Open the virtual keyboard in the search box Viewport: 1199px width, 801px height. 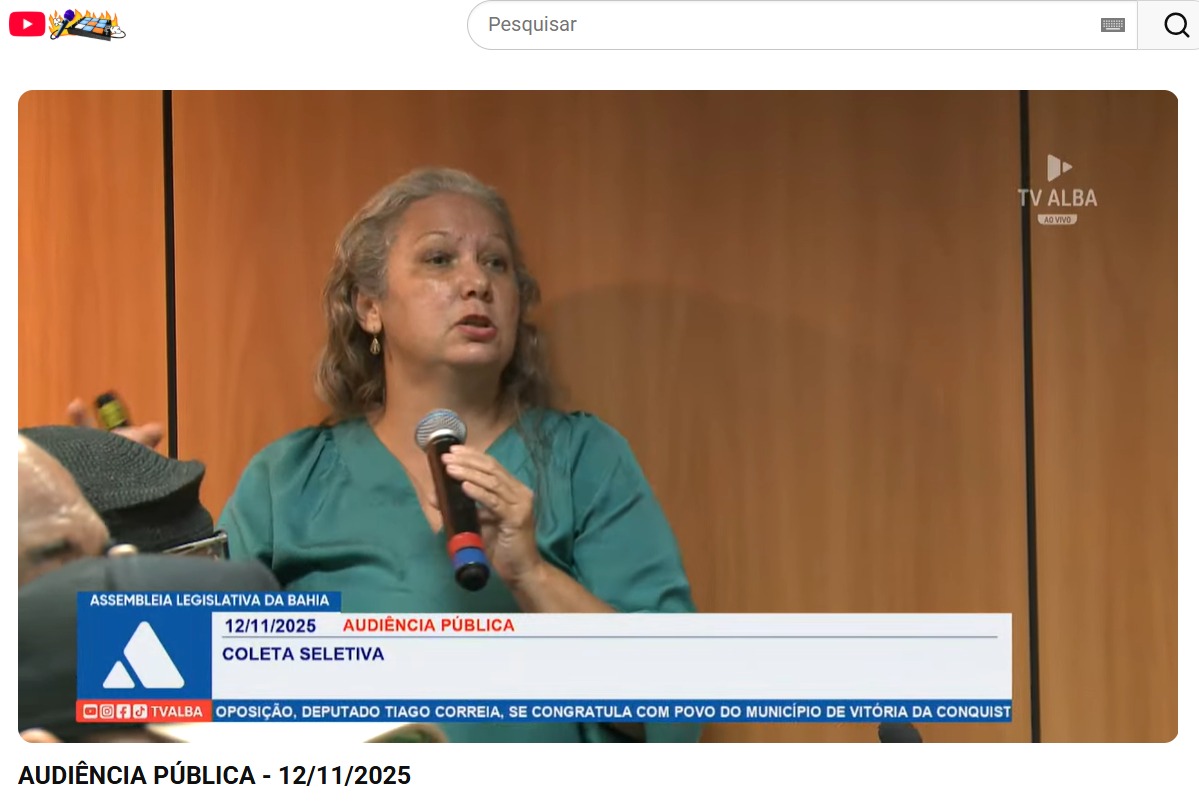point(1112,25)
